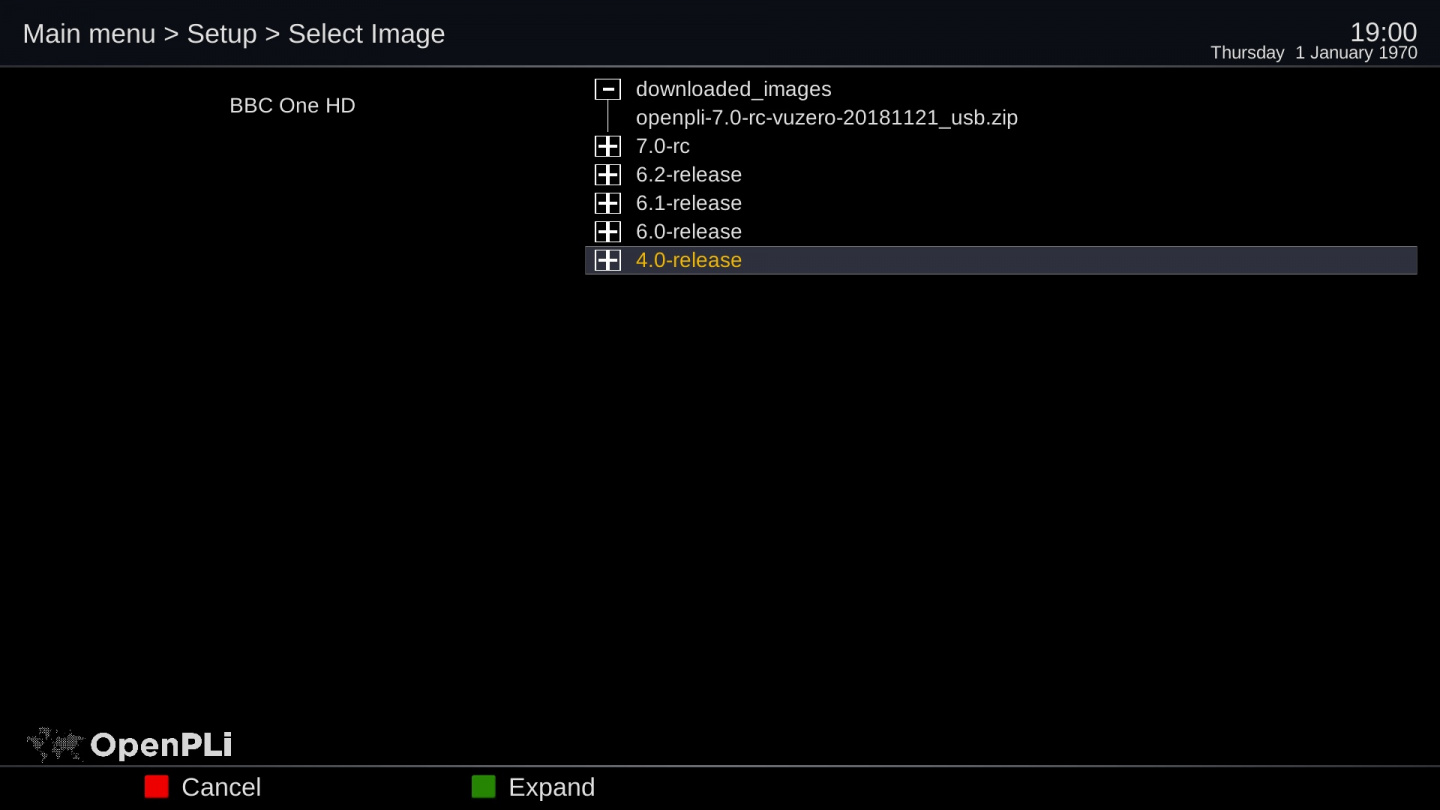This screenshot has height=810, width=1440.
Task: Collapse the downloaded_images folder minus icon
Action: [x=607, y=89]
